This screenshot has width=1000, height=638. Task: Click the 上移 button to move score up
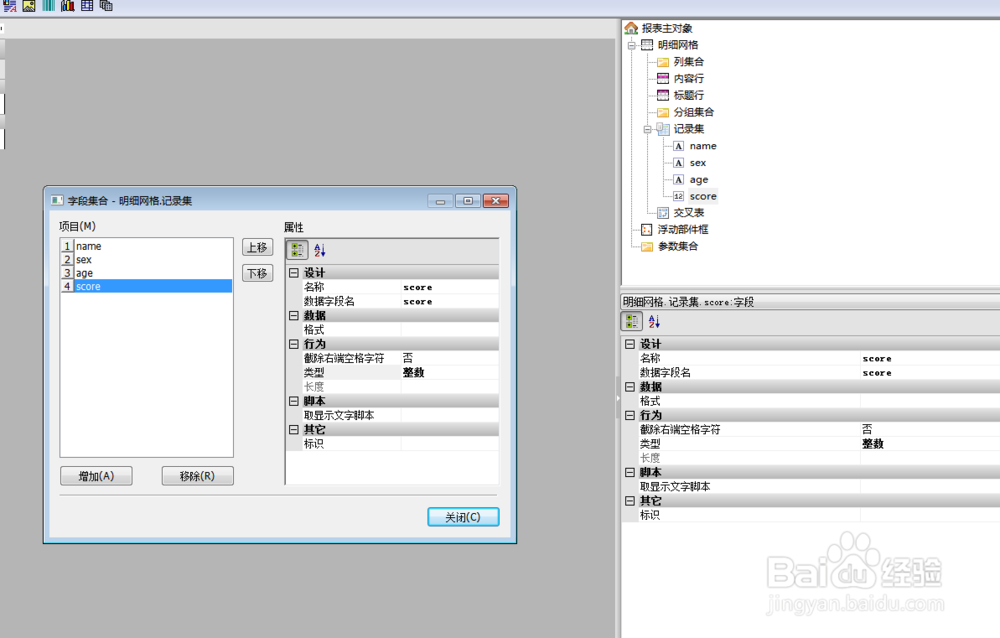257,249
